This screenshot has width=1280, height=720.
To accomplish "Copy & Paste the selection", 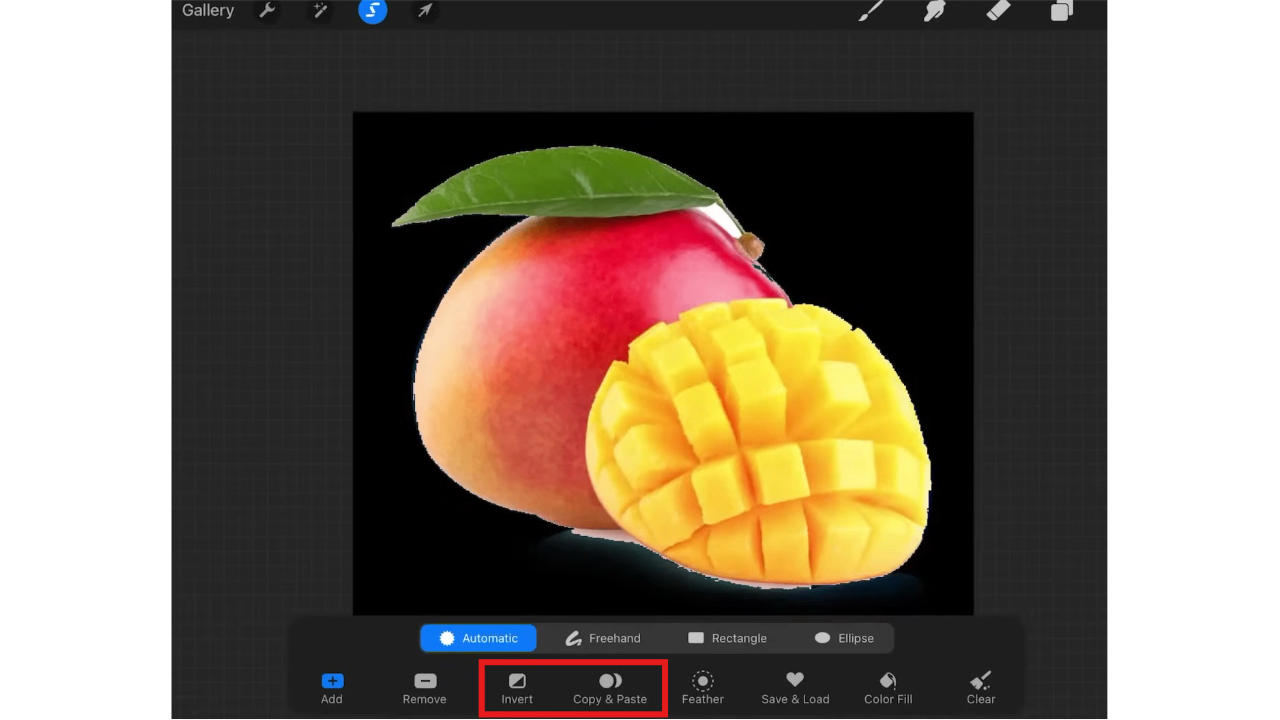I will pos(610,689).
